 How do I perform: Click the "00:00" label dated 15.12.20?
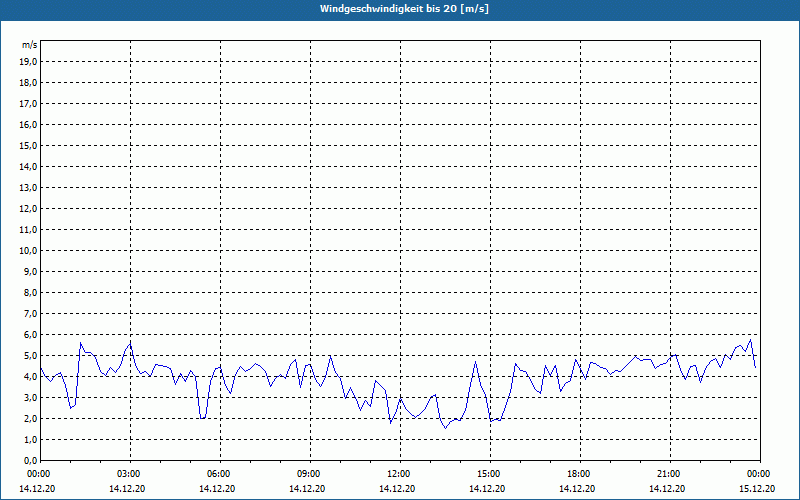[x=759, y=474]
